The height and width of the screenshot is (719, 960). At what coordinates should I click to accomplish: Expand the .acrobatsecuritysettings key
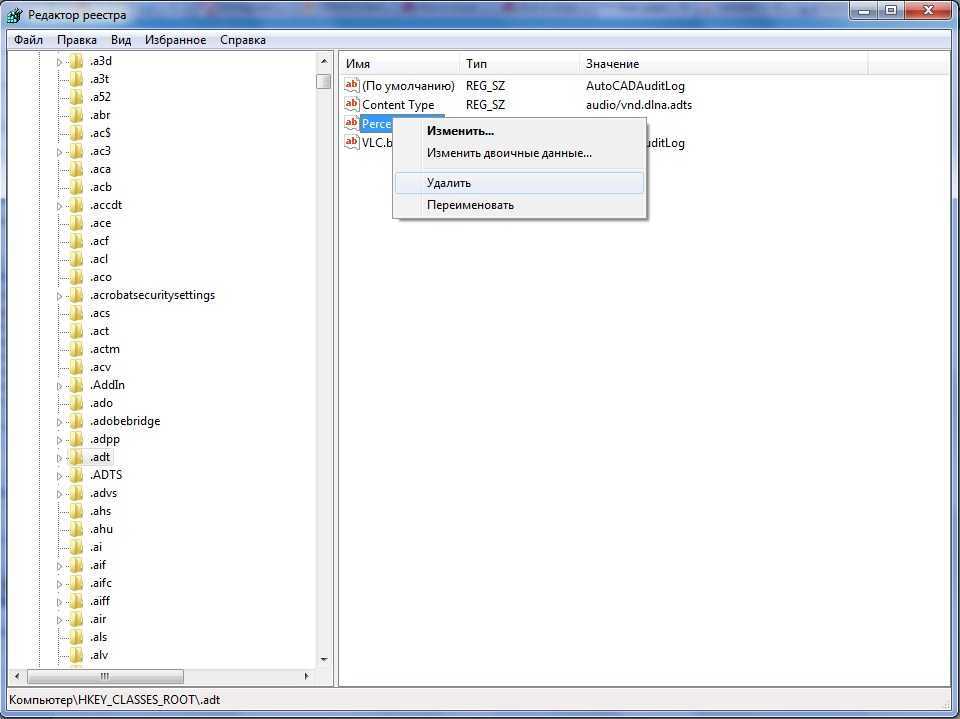pos(59,296)
